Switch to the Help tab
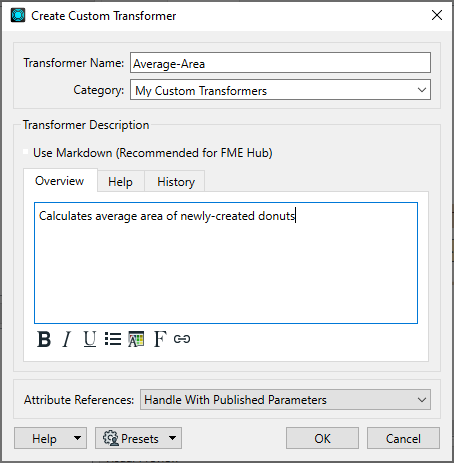 click(x=121, y=181)
